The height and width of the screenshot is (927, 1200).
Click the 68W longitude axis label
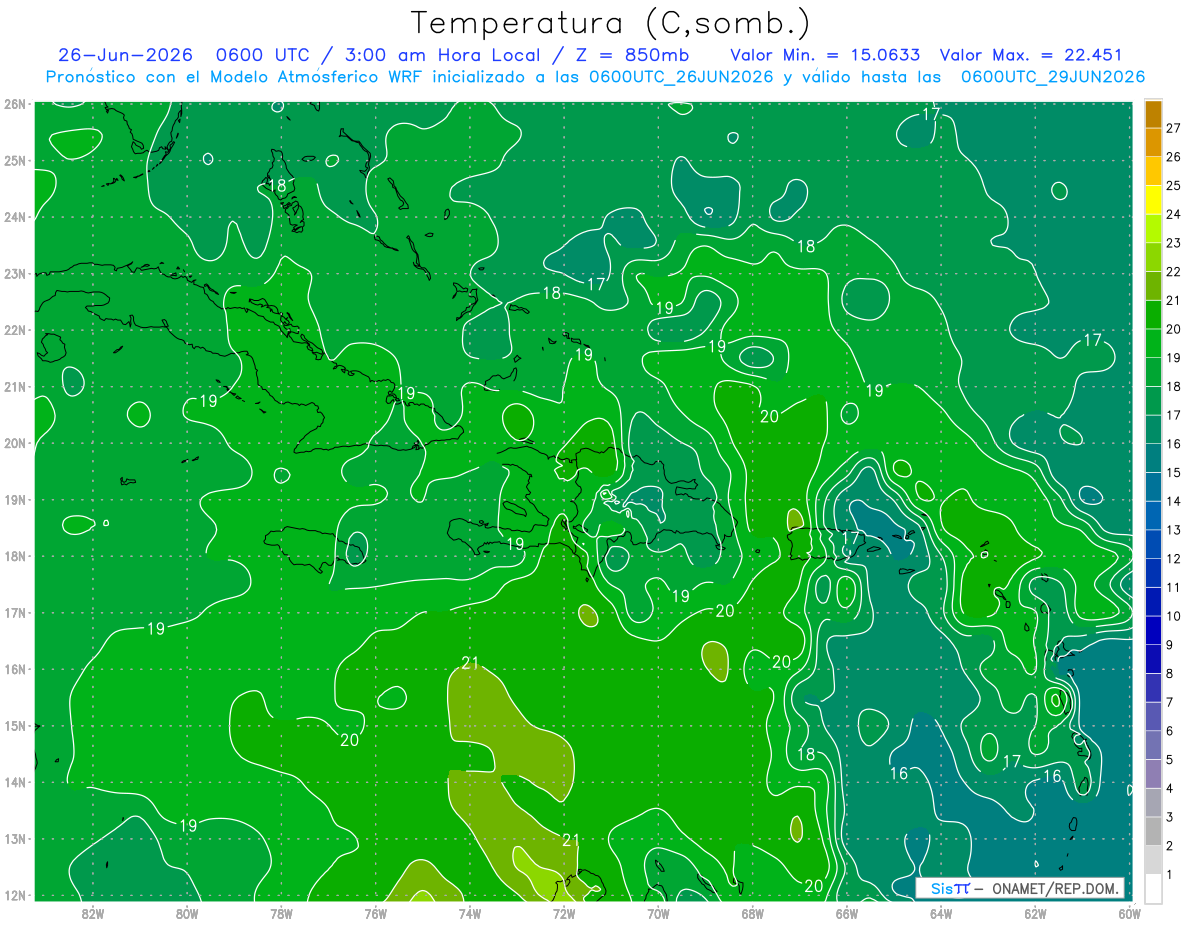752,912
